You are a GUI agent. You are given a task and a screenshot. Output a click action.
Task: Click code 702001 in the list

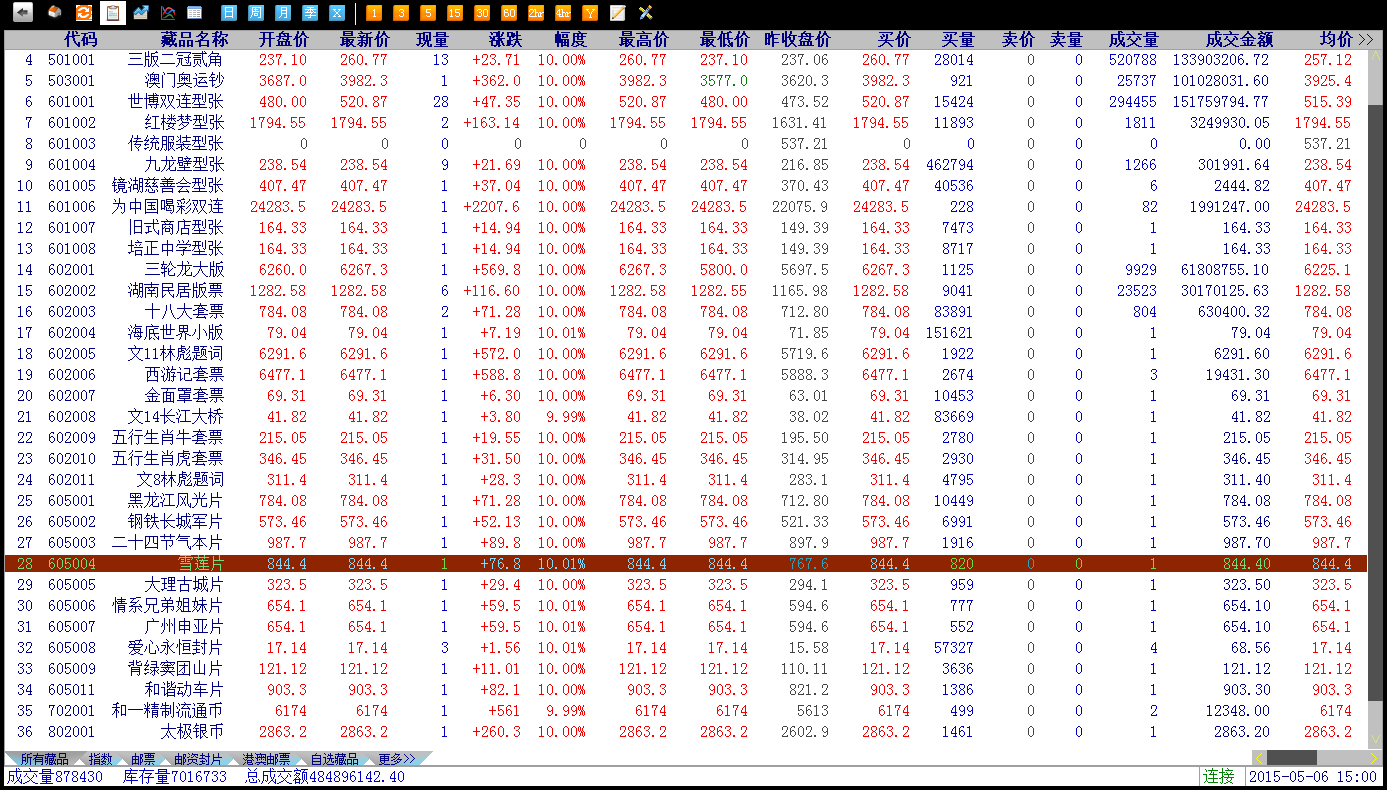pyautogui.click(x=72, y=711)
